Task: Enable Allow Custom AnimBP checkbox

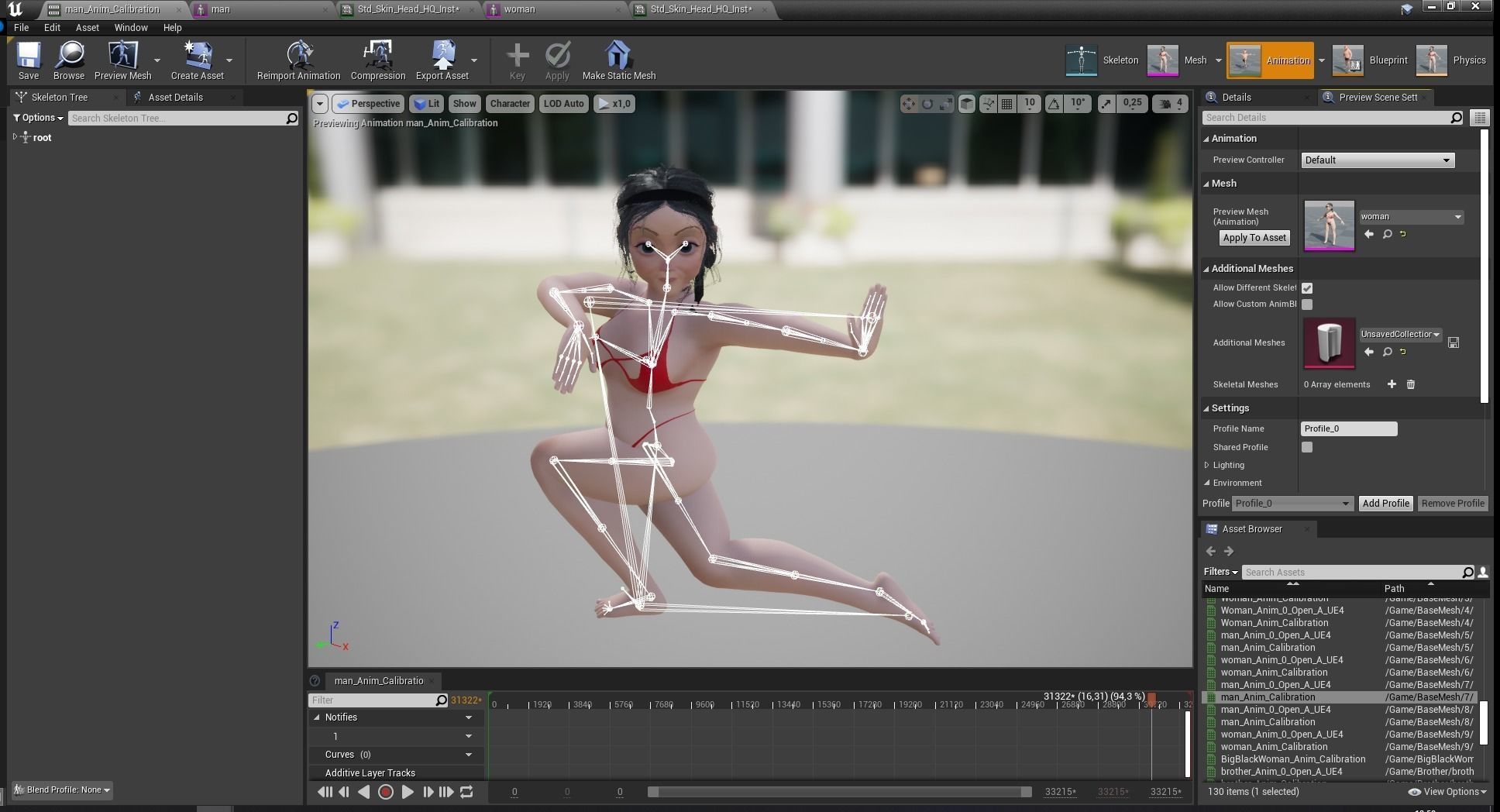Action: (x=1307, y=304)
